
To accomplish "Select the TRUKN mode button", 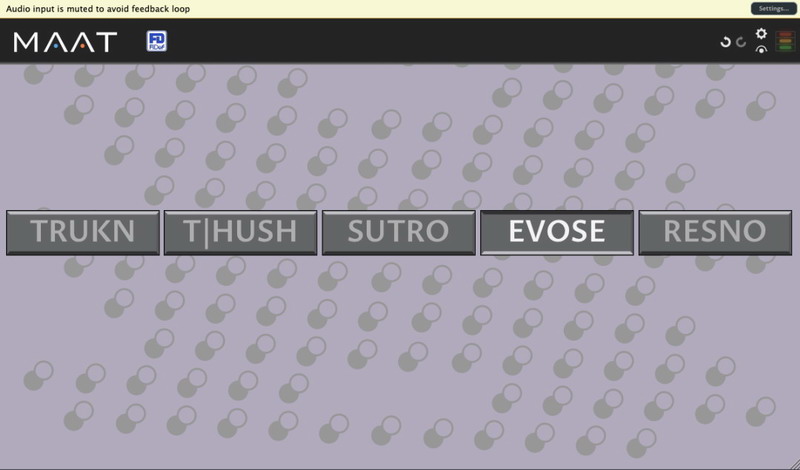I will point(83,232).
